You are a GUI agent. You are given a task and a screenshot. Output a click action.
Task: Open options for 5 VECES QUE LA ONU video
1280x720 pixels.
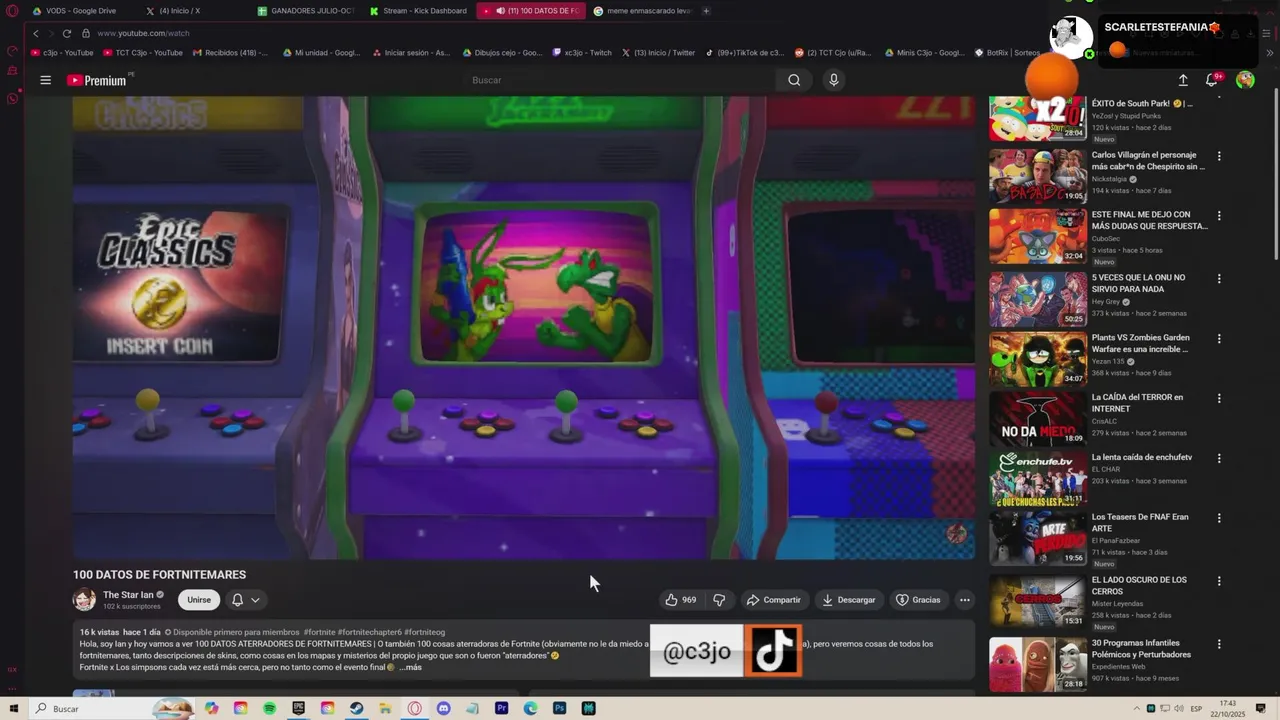click(1219, 278)
